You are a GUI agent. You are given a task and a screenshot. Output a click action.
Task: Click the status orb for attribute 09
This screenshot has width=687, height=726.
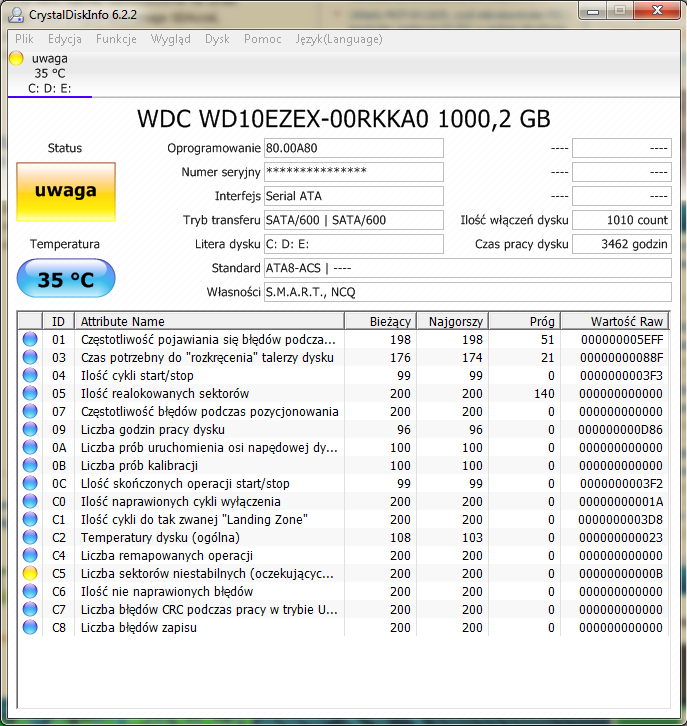30,430
